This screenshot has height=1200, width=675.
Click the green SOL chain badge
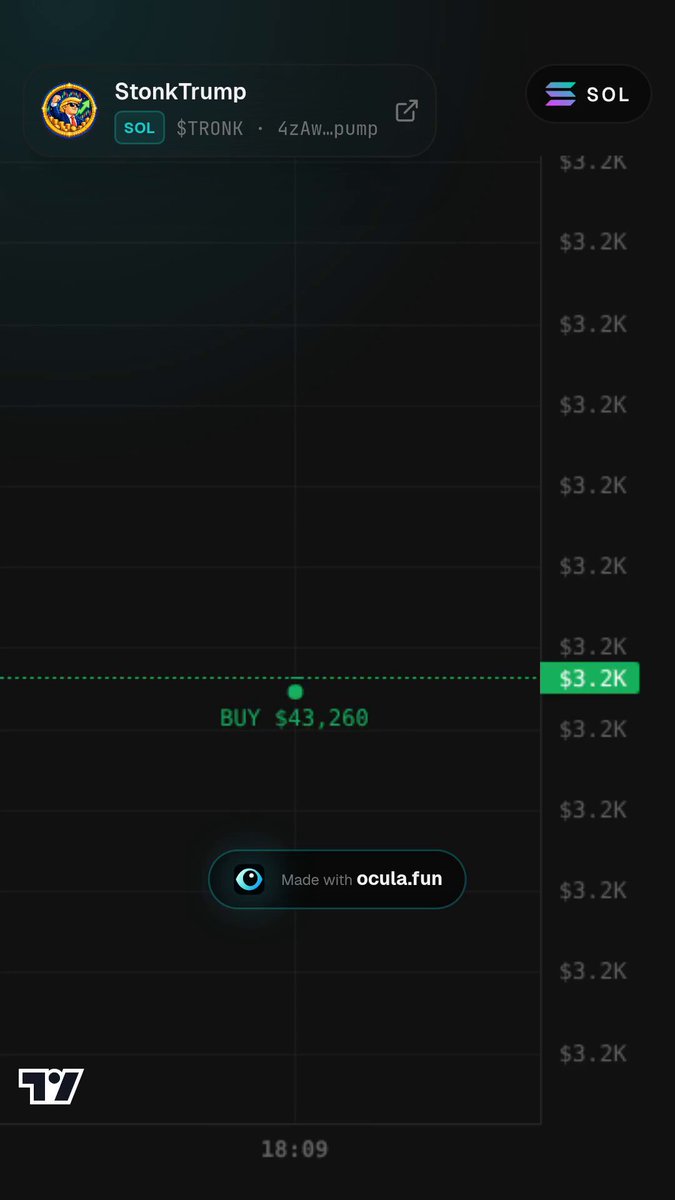pyautogui.click(x=140, y=128)
